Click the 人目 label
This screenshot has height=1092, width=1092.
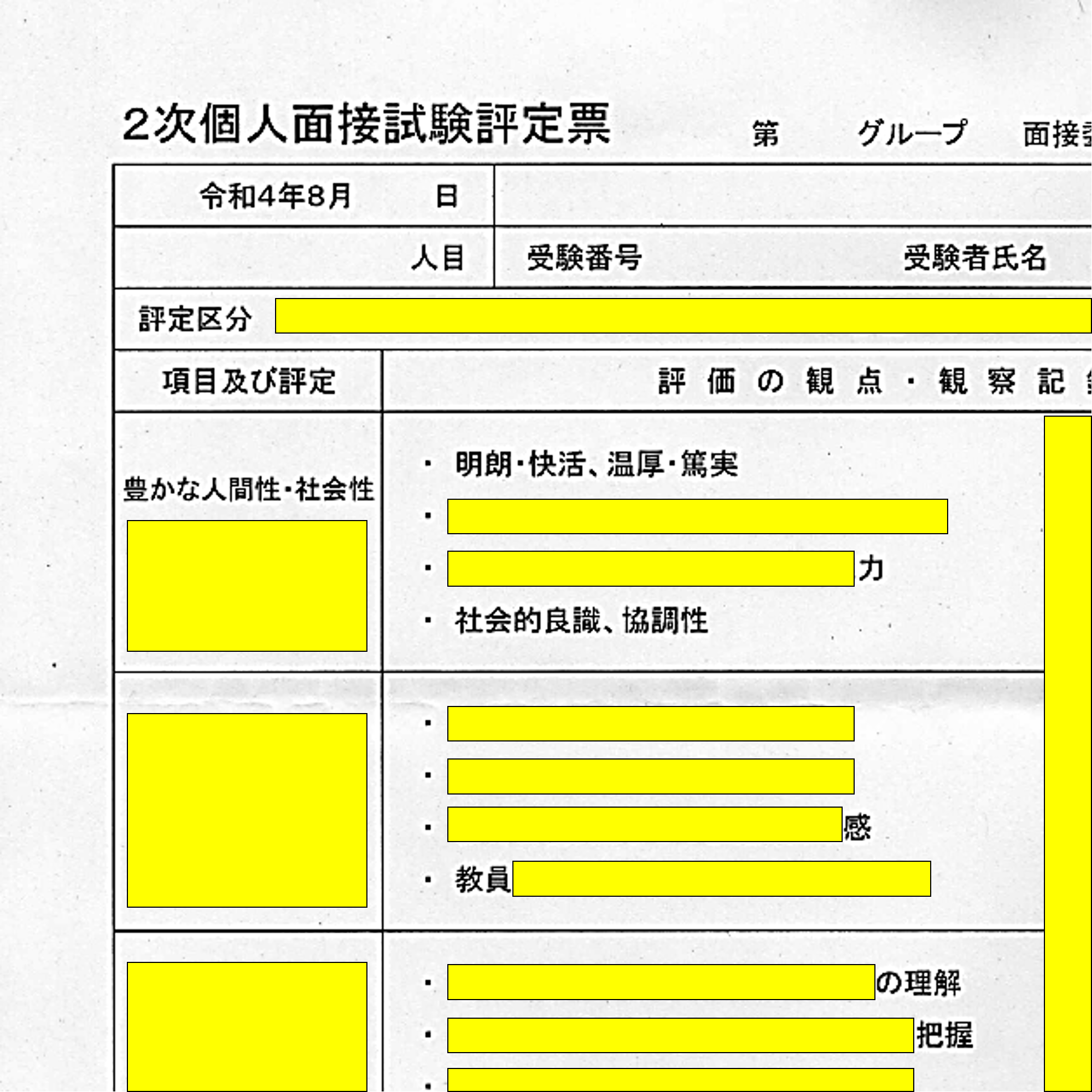[437, 258]
